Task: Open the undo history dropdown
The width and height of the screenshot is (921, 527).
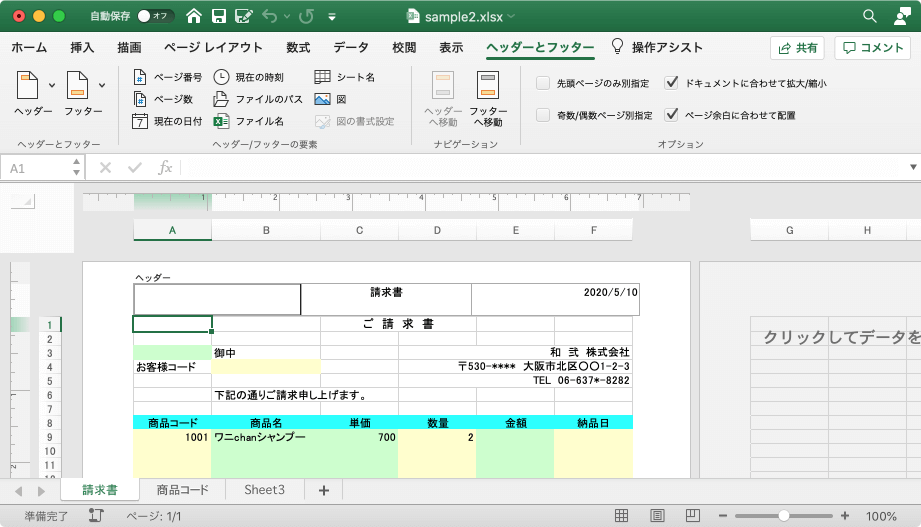Action: point(287,17)
